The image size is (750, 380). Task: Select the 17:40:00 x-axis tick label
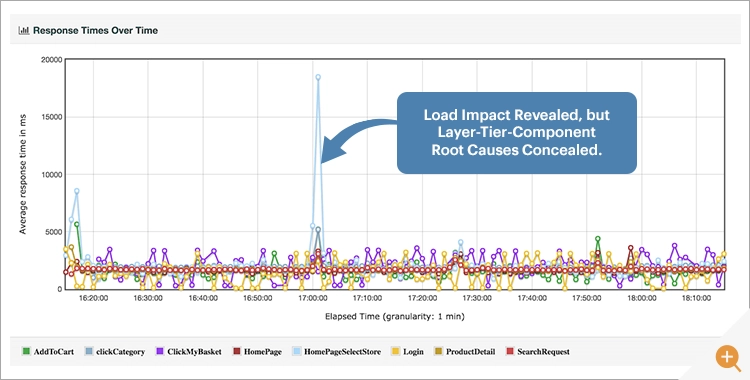pyautogui.click(x=532, y=298)
